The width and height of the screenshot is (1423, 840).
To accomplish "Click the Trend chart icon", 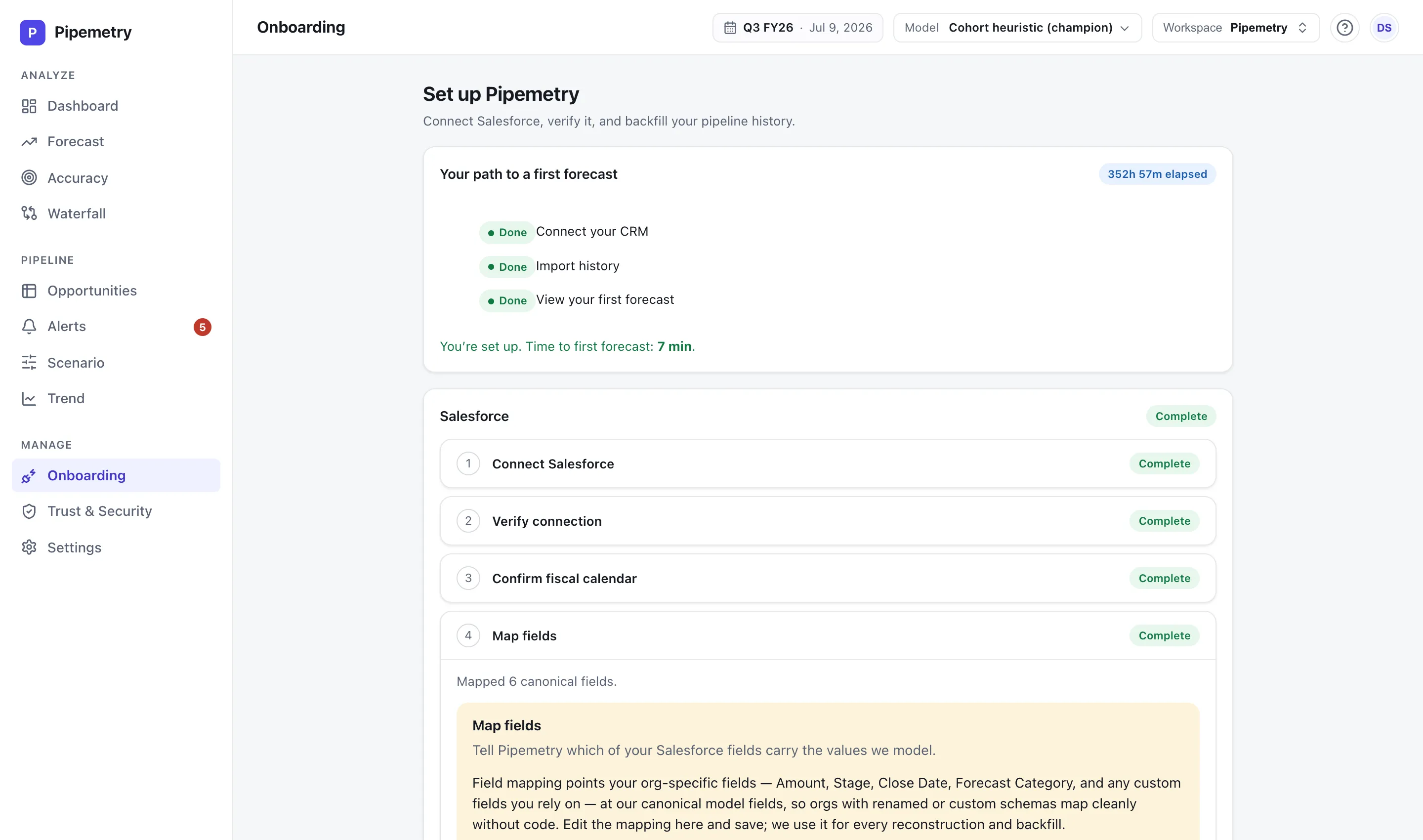I will (x=29, y=398).
